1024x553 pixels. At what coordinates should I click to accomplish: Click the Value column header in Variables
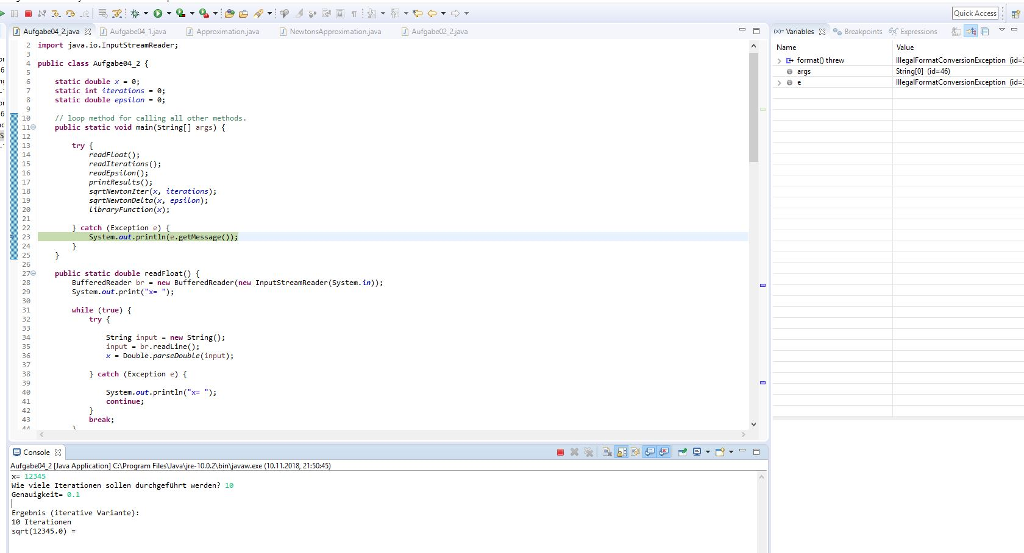(x=958, y=47)
